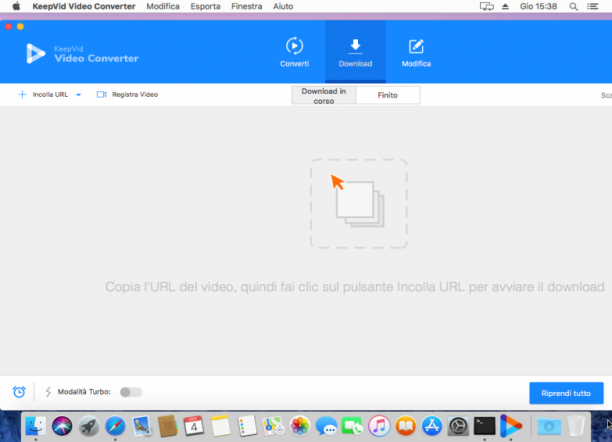The height and width of the screenshot is (442, 612).
Task: Open Mail stamp icon in Dock
Action: coord(141,426)
